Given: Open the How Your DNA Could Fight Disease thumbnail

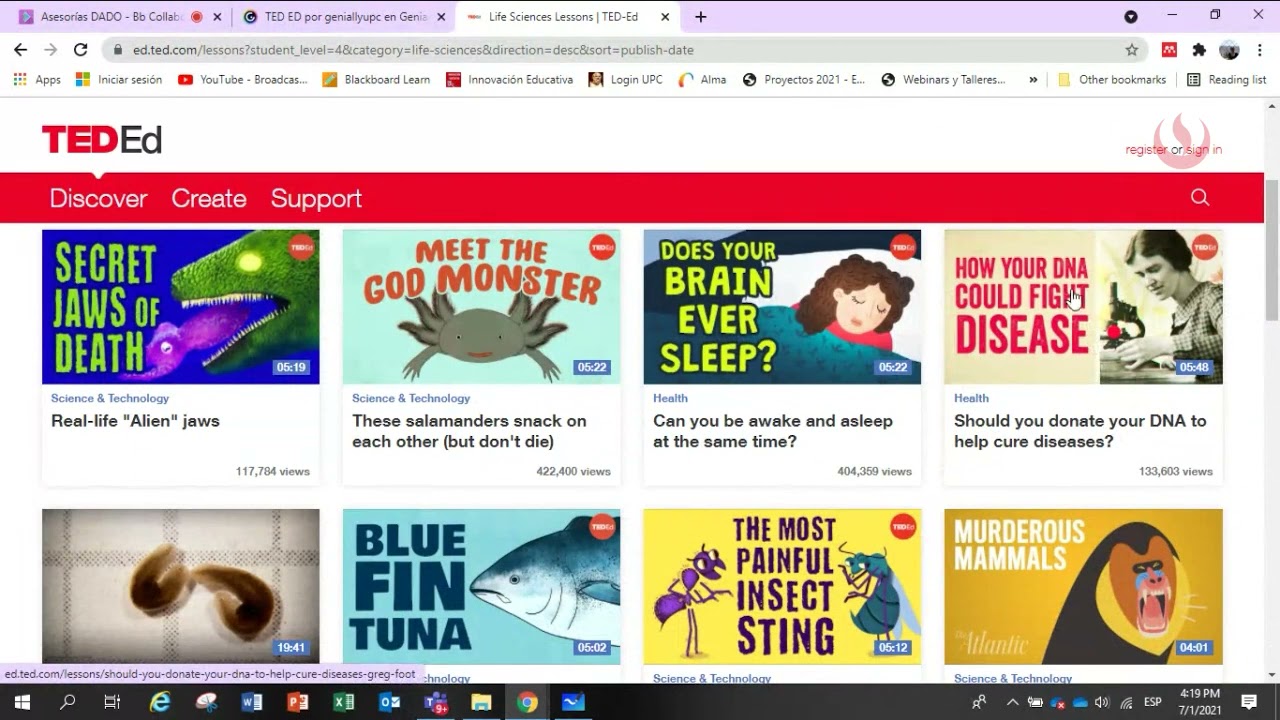Looking at the screenshot, I should pyautogui.click(x=1083, y=307).
